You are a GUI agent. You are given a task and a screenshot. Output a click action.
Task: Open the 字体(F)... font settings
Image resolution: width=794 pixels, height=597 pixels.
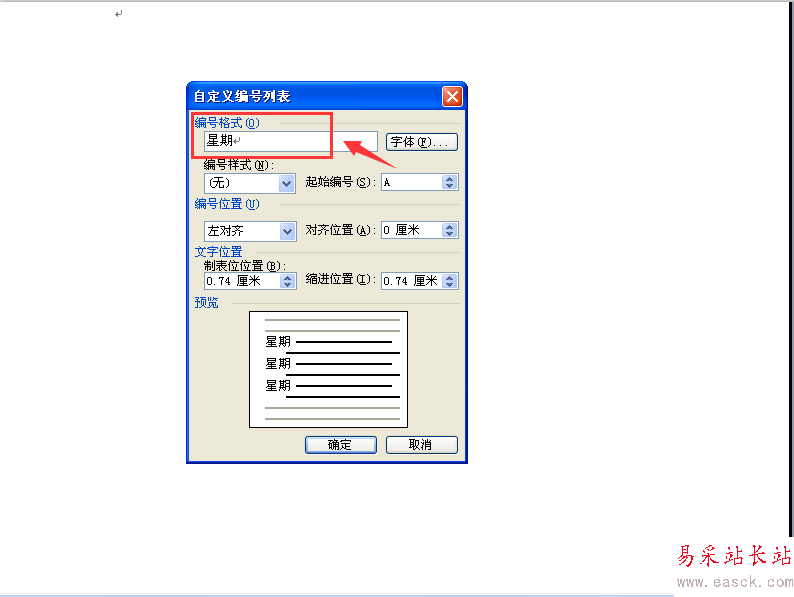(x=422, y=142)
